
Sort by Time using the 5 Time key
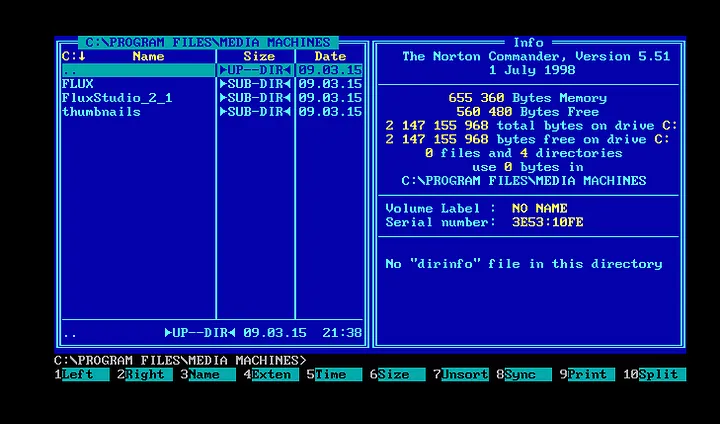334,374
